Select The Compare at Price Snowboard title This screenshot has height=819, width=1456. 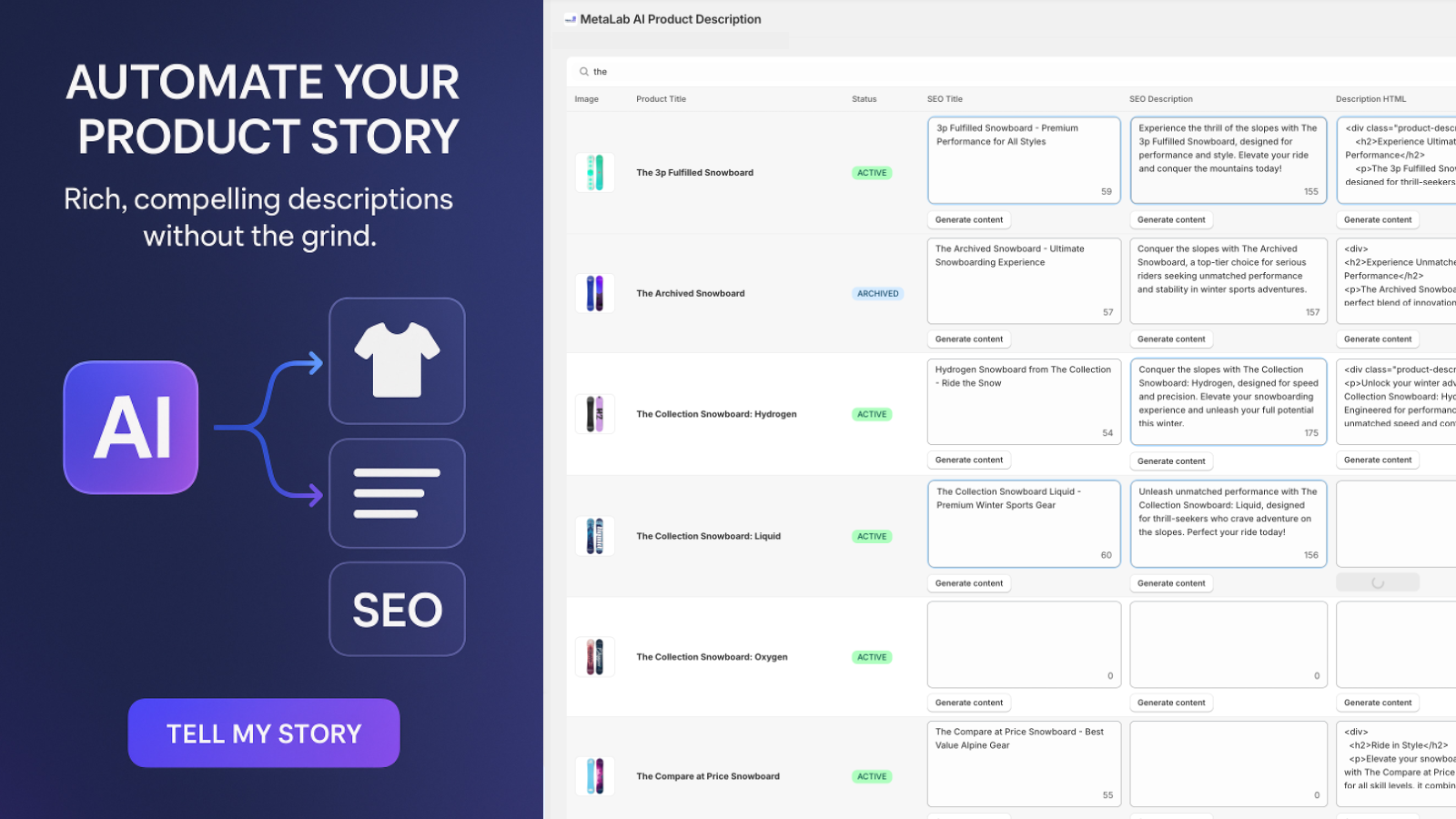(x=708, y=777)
